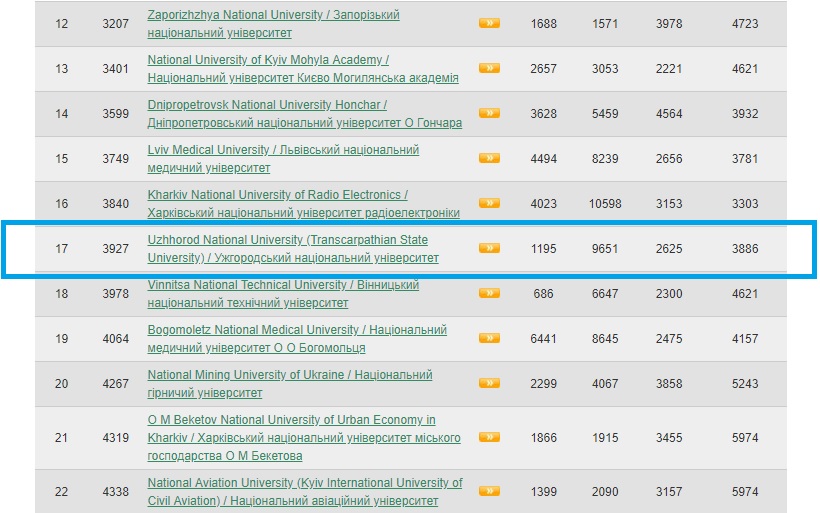The height and width of the screenshot is (513, 820).
Task: Select the value 4267 in National Mining row
Action: (x=116, y=384)
